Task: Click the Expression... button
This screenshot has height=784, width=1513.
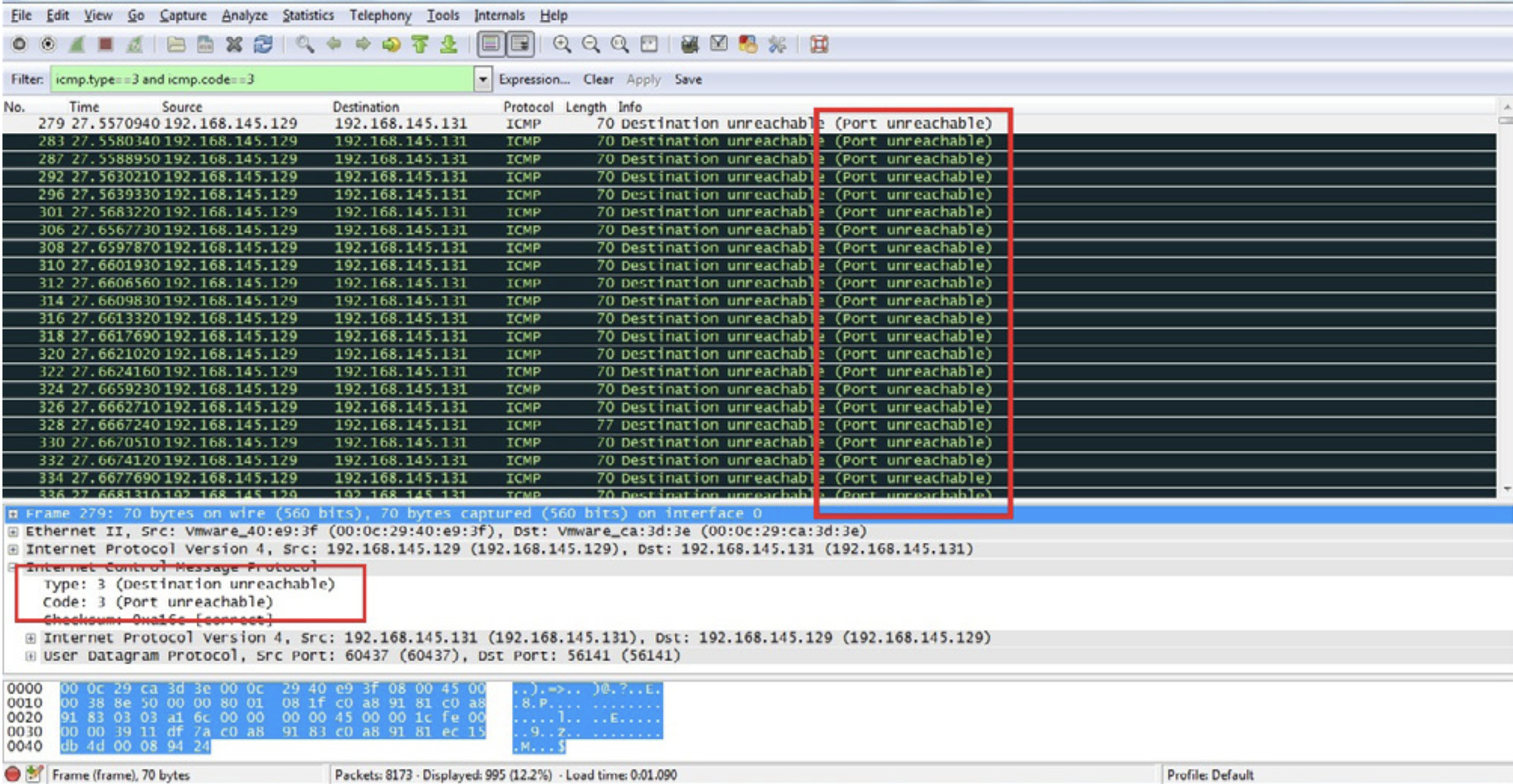Action: pos(534,79)
